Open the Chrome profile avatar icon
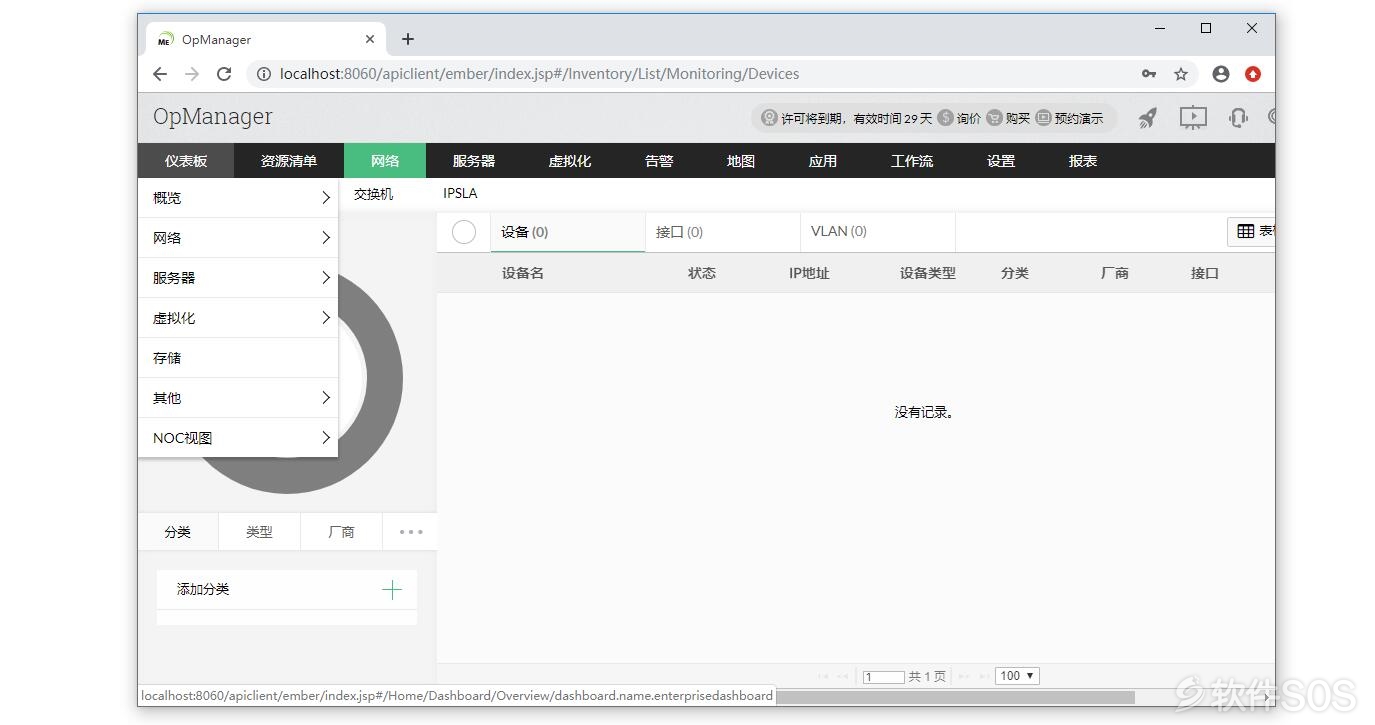 click(1220, 74)
